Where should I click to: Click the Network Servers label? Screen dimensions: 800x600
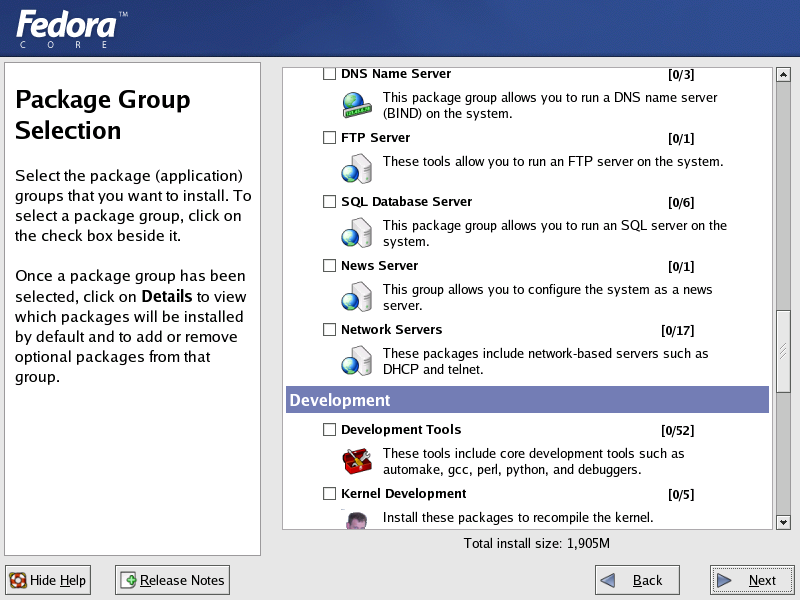[391, 330]
